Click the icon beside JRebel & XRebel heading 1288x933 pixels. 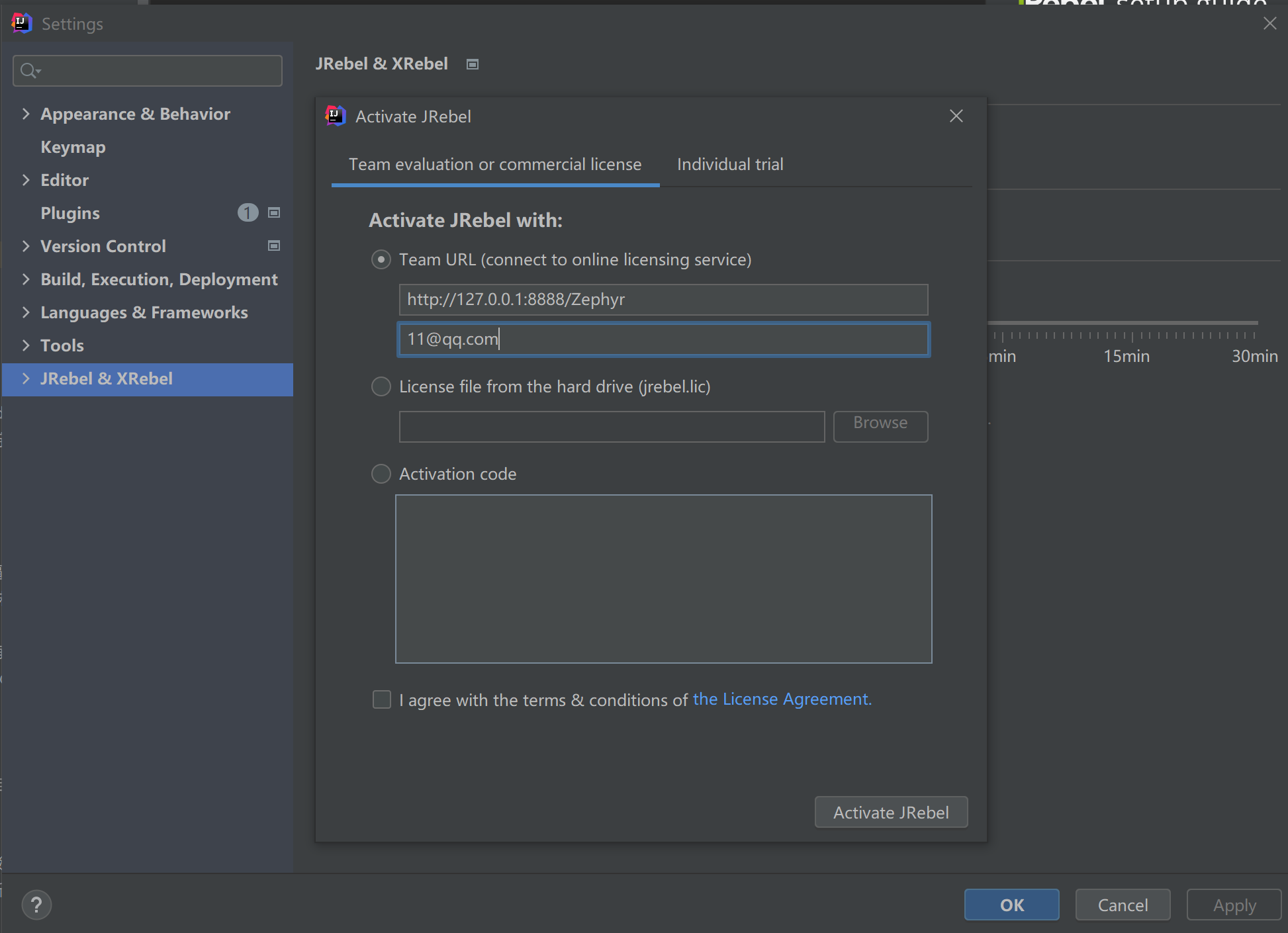point(473,64)
